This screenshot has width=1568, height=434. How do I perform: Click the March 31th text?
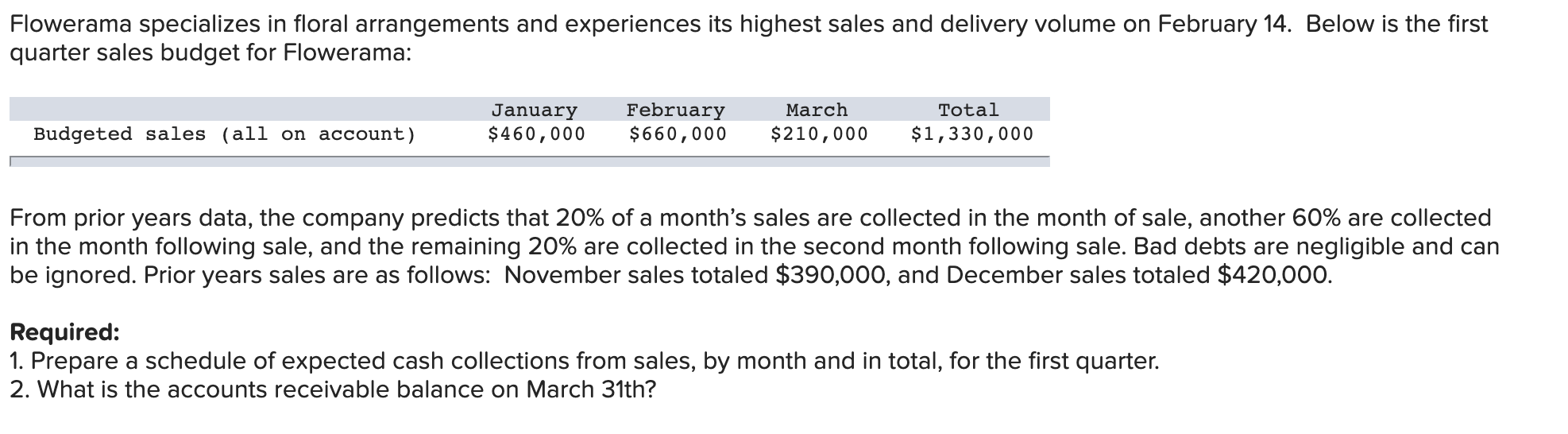[x=591, y=389]
